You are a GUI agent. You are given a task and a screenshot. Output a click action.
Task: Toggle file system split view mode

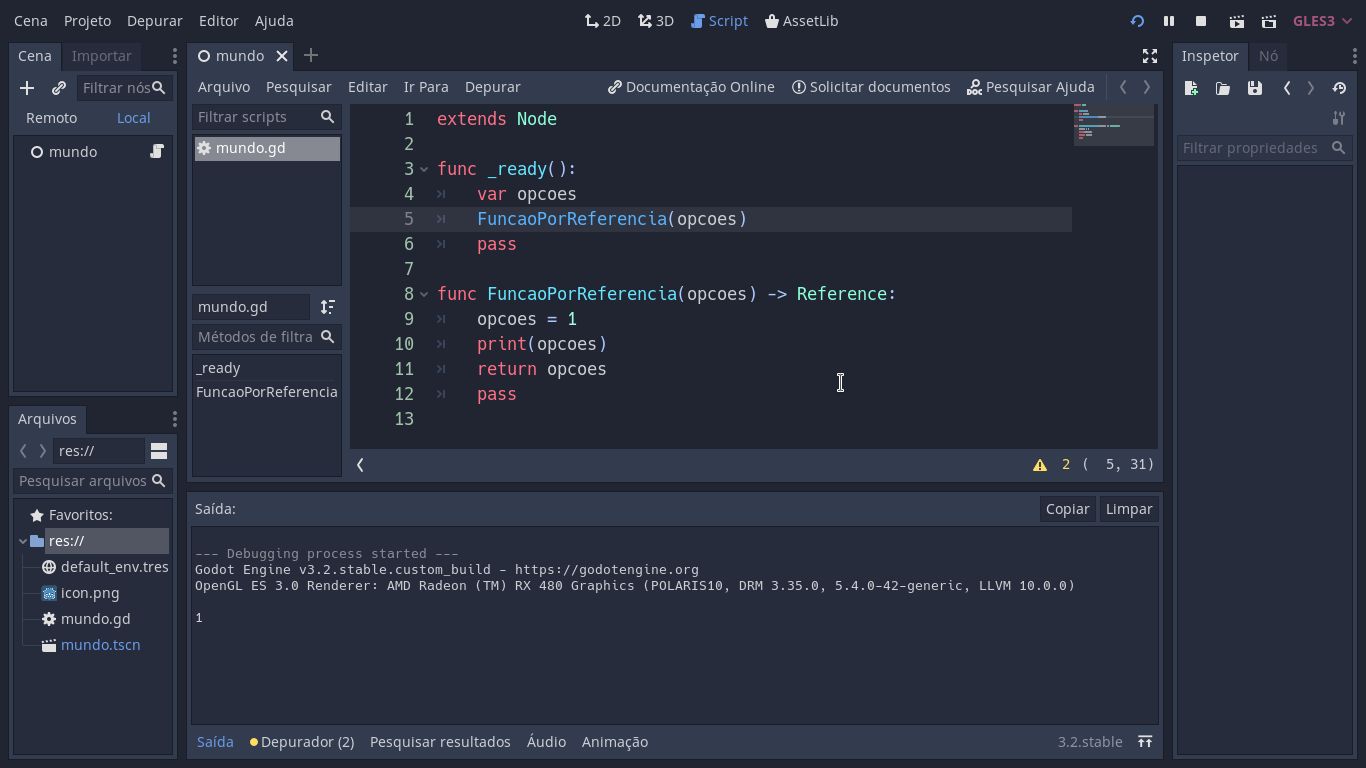(159, 451)
